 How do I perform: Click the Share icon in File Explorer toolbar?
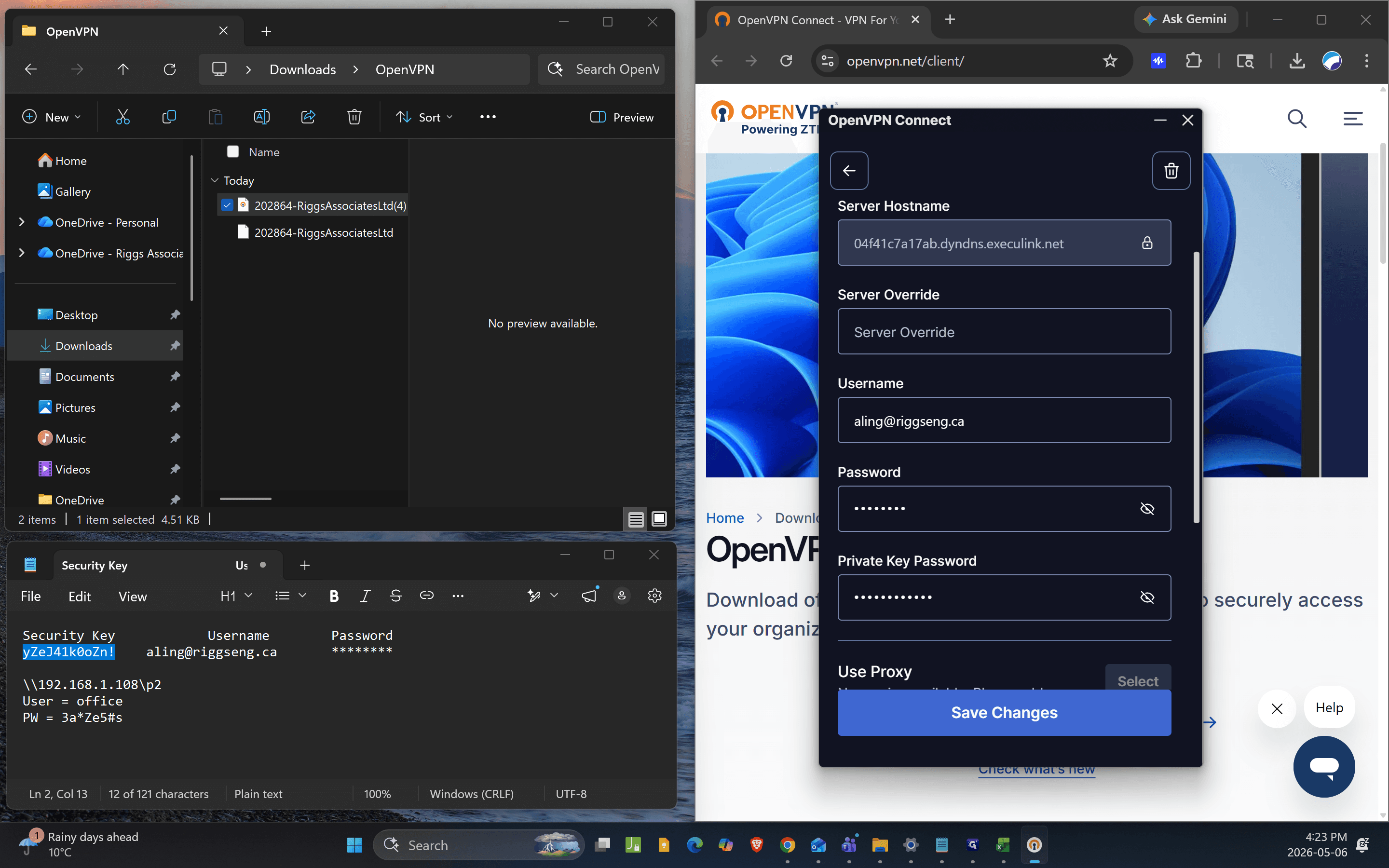click(x=308, y=117)
